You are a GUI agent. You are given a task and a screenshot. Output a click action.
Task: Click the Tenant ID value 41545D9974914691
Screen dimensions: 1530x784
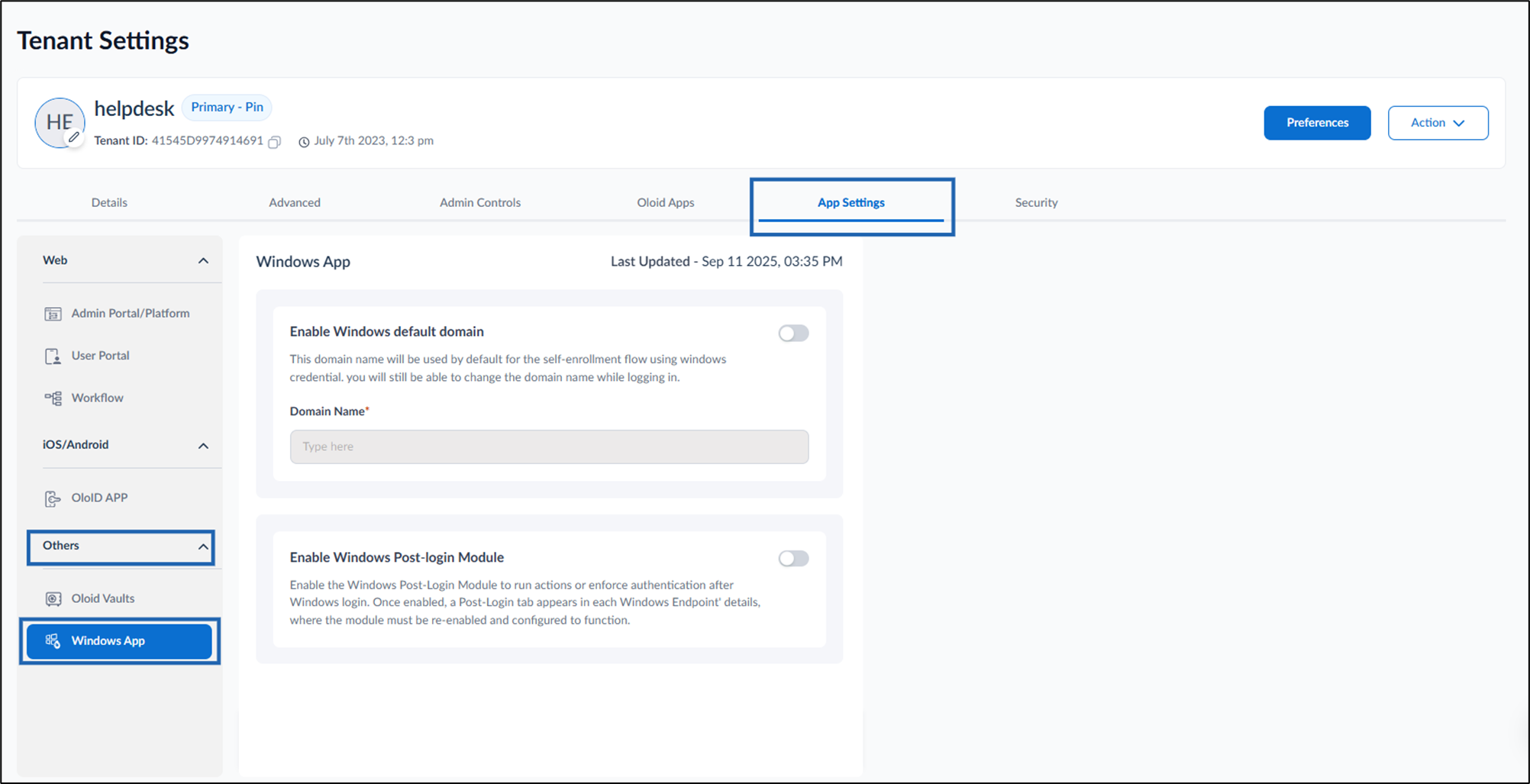pos(207,141)
